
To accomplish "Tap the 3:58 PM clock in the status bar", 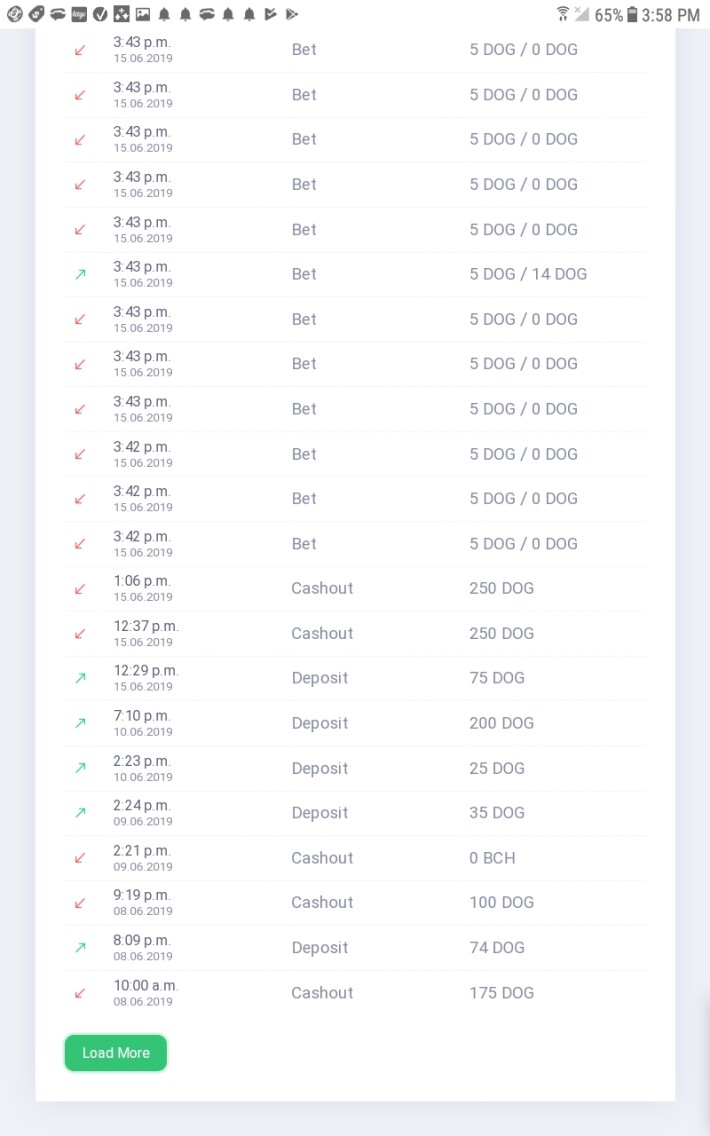I will [671, 15].
